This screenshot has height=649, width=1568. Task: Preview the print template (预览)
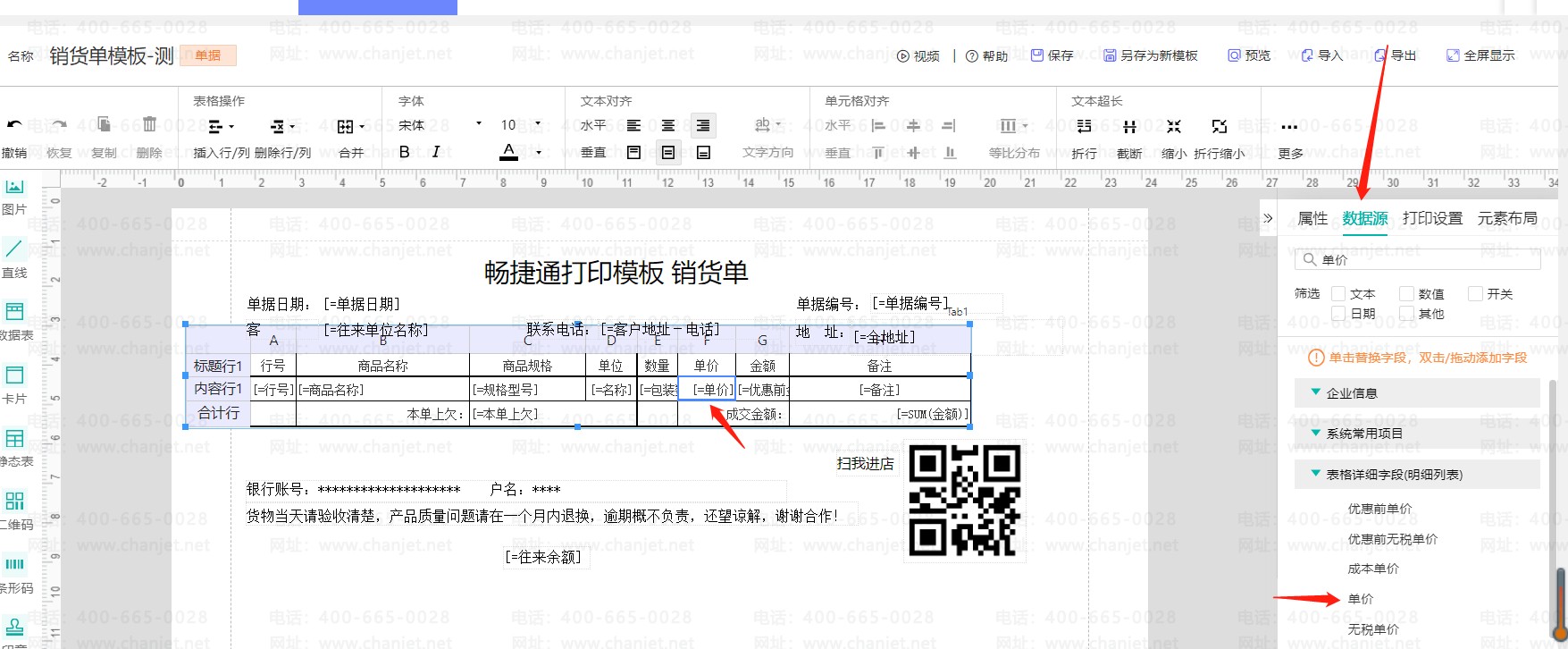tap(1249, 55)
